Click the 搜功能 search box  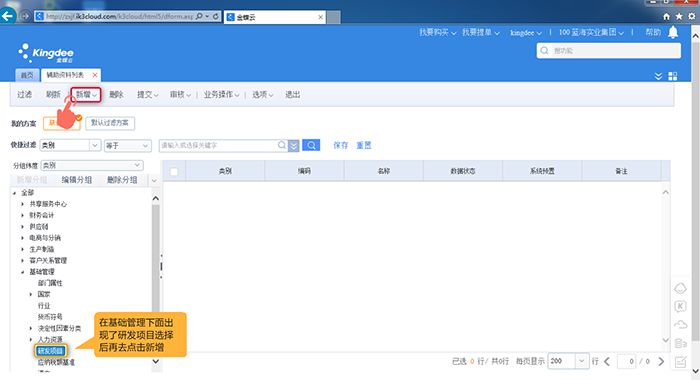point(609,50)
